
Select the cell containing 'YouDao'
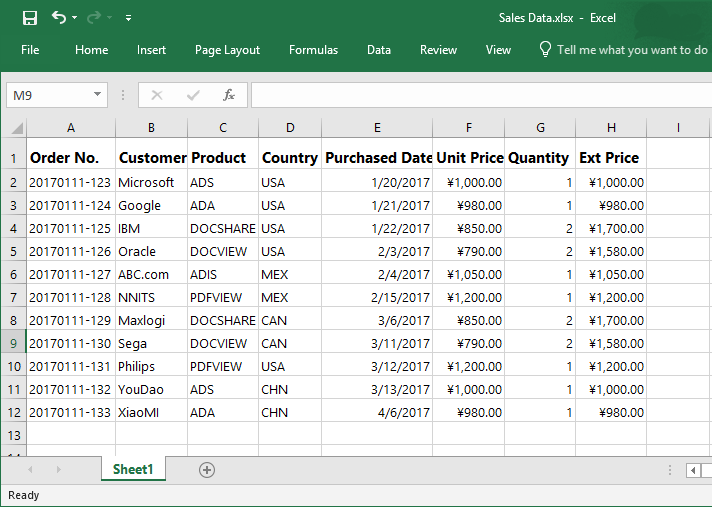point(151,389)
